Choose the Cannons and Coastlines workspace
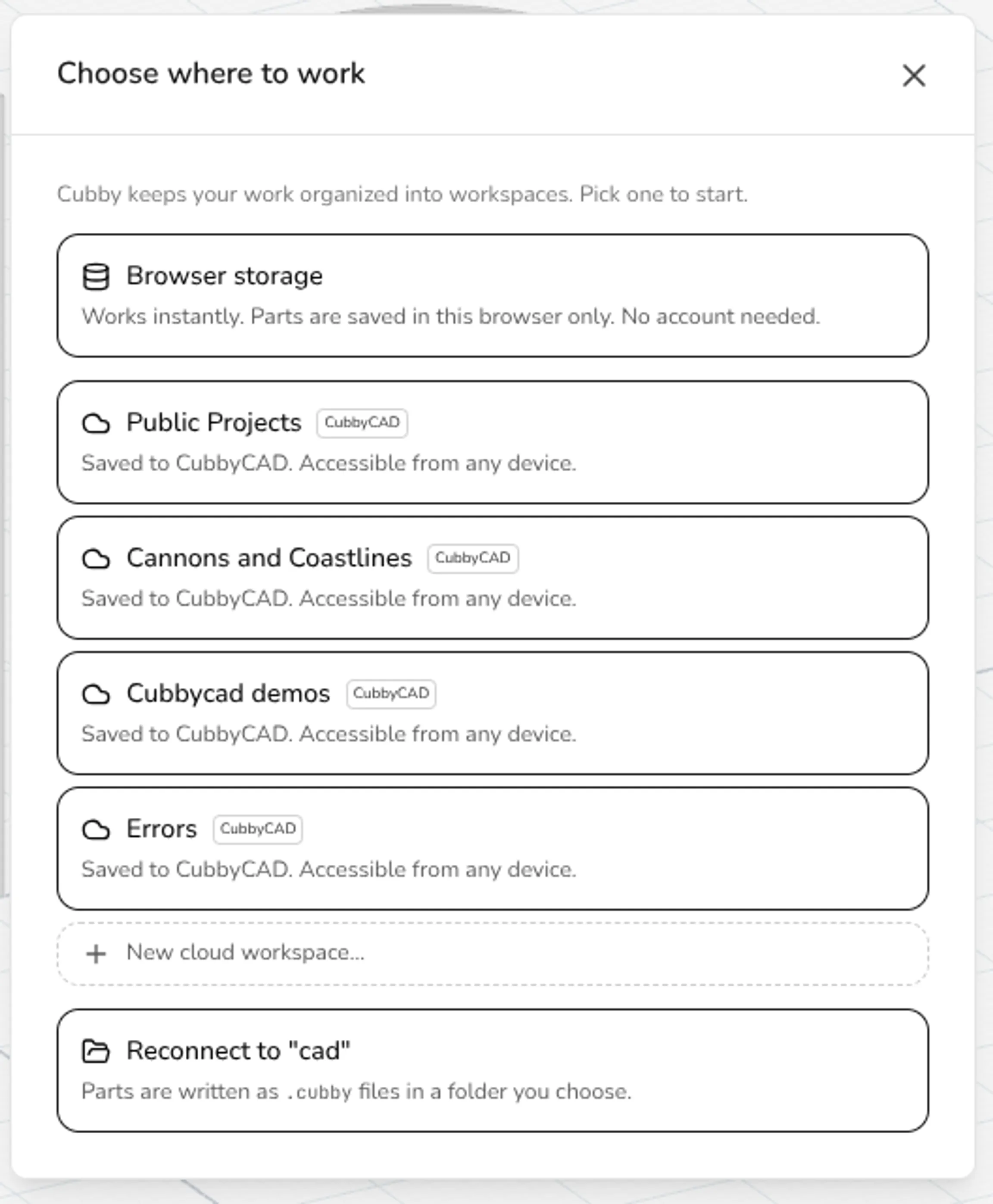 (x=493, y=578)
